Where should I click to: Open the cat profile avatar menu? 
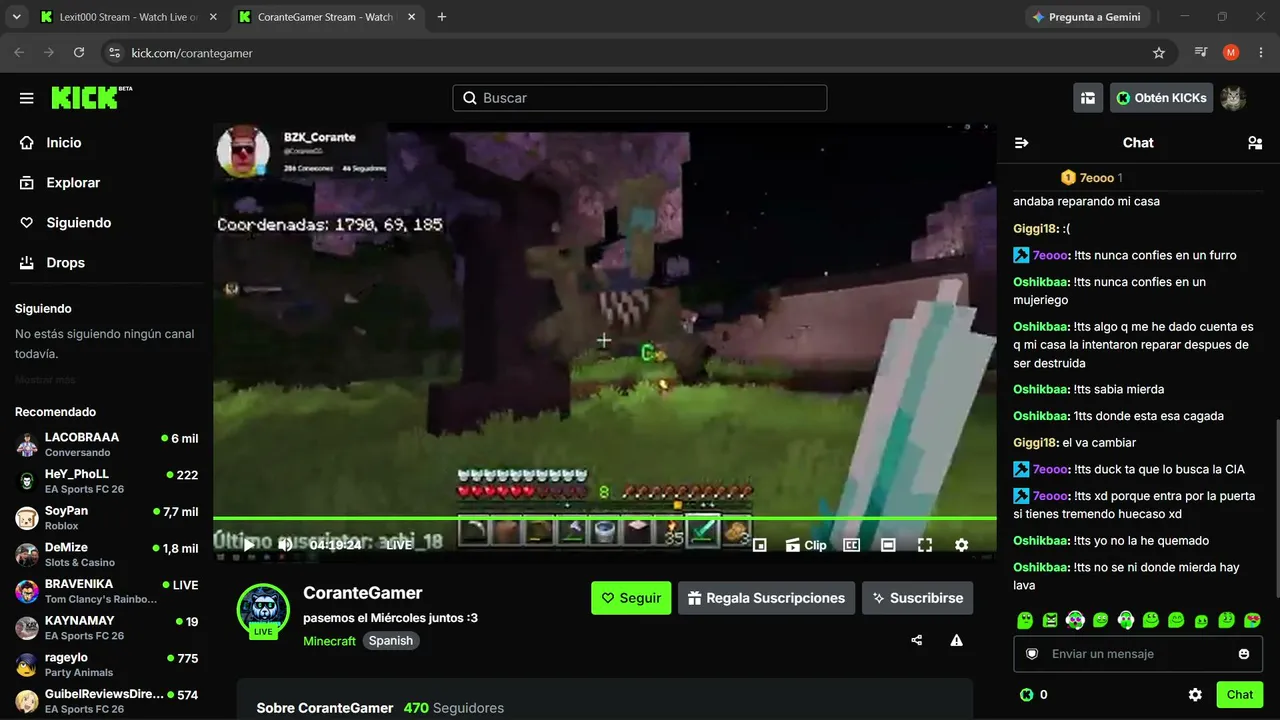click(x=1233, y=98)
